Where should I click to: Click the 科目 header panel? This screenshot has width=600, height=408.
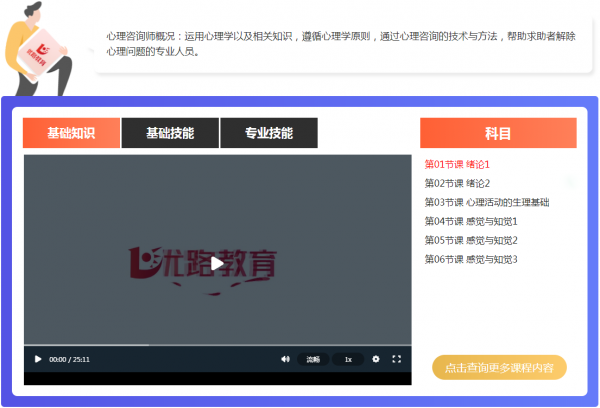point(498,133)
